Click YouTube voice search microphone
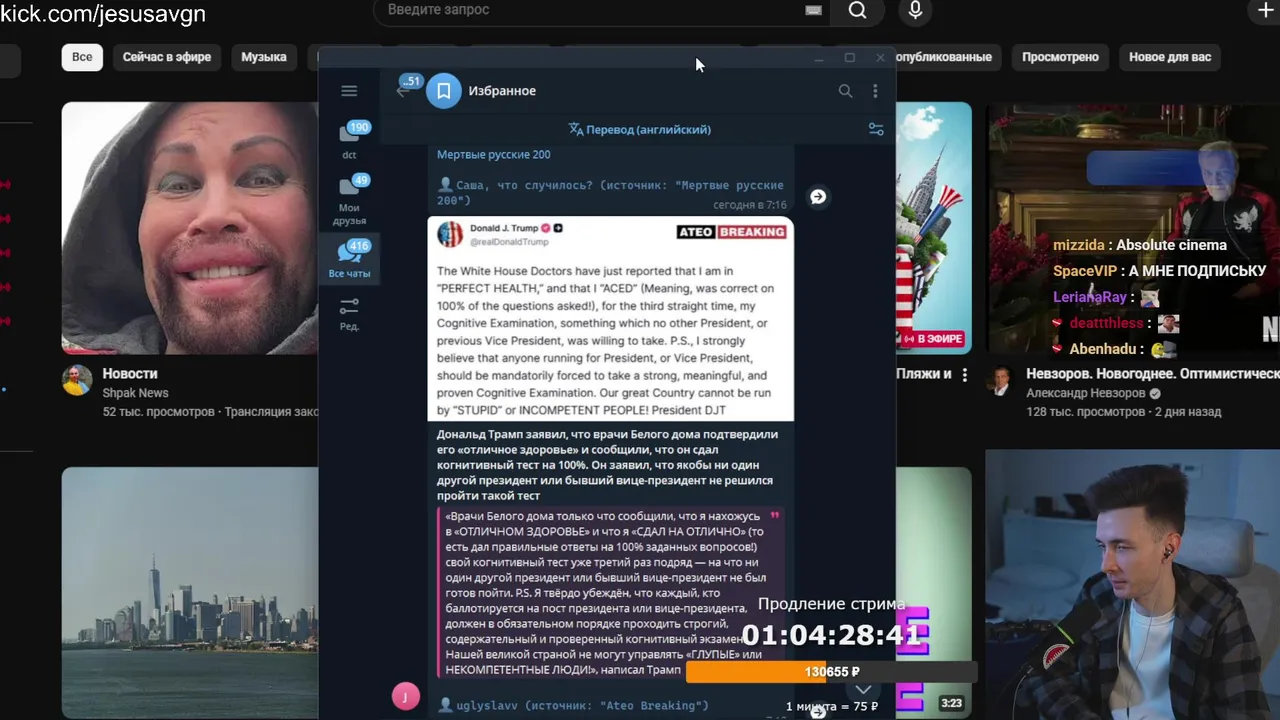Screen dimensions: 1280x720 915,11
